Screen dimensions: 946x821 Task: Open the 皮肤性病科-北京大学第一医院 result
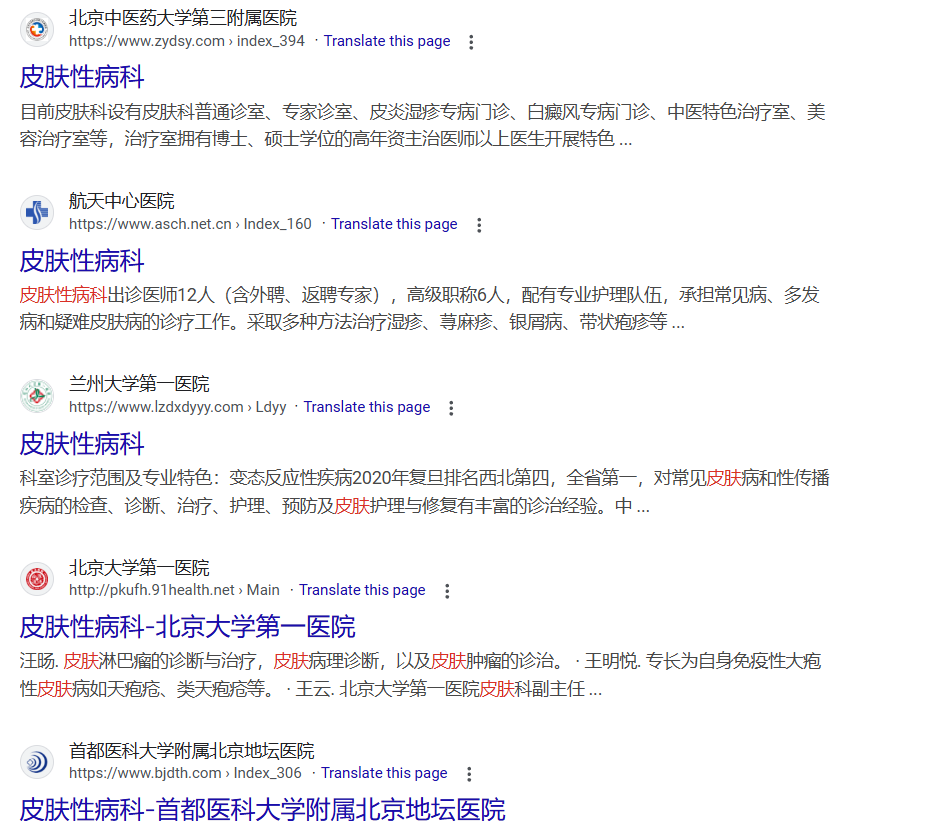point(187,627)
